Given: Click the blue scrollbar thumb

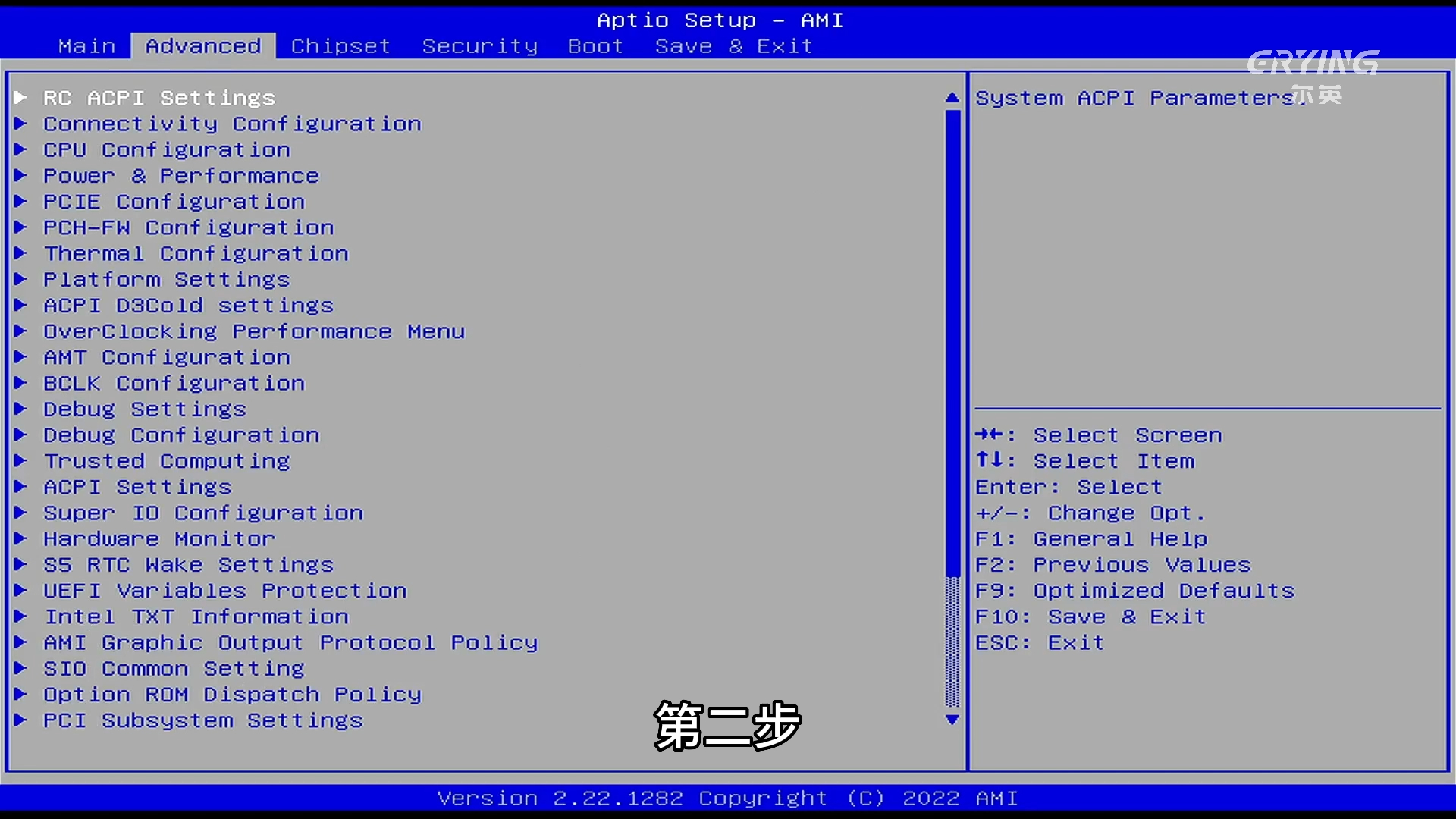Looking at the screenshot, I should (x=952, y=344).
